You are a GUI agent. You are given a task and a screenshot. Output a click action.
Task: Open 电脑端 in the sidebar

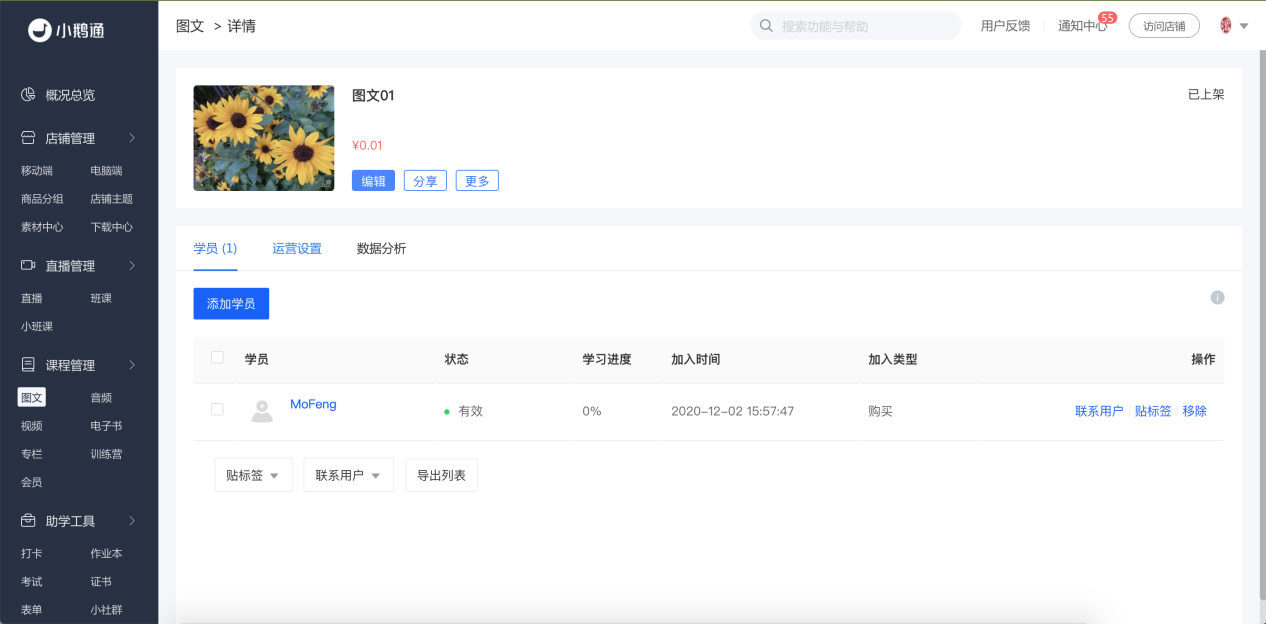click(106, 170)
